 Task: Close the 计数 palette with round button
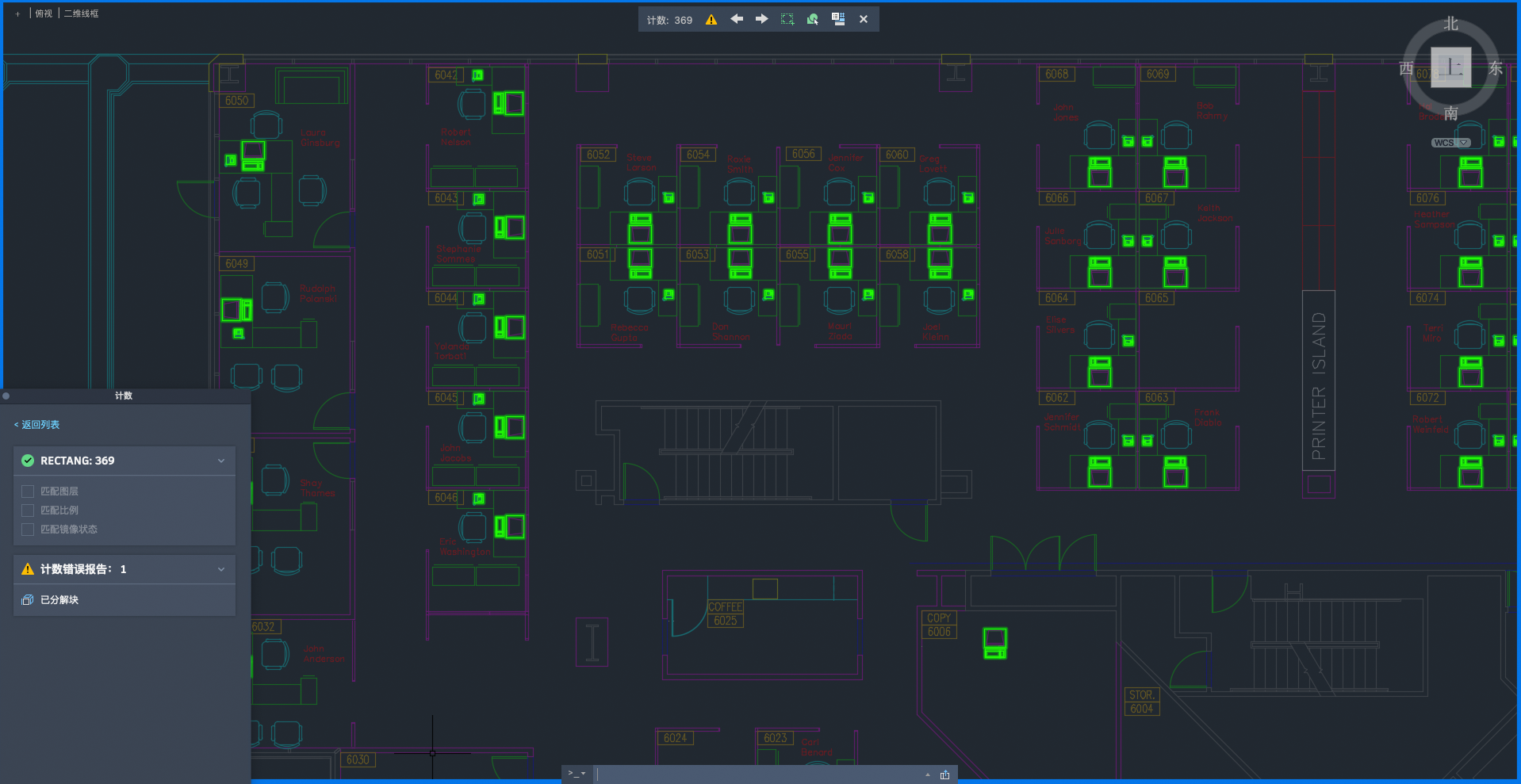[x=6, y=396]
